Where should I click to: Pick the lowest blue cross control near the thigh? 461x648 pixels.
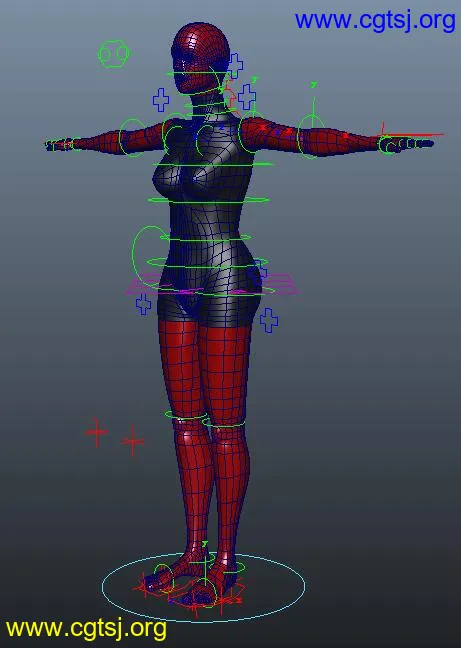(x=269, y=320)
